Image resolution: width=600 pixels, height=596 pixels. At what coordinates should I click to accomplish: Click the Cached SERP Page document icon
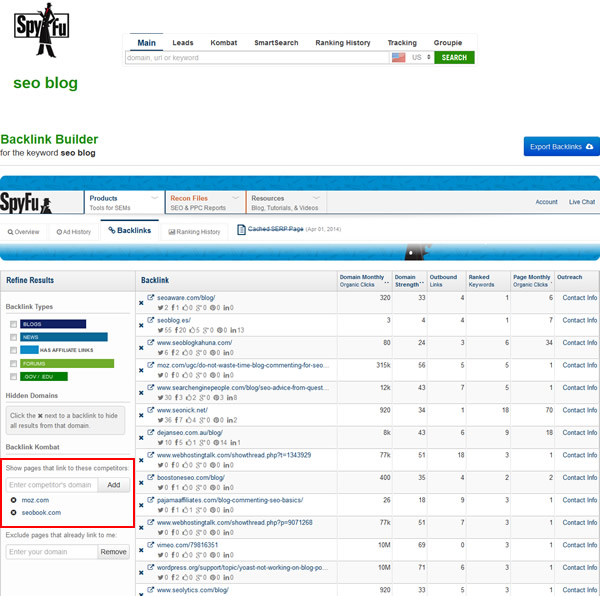pos(241,230)
